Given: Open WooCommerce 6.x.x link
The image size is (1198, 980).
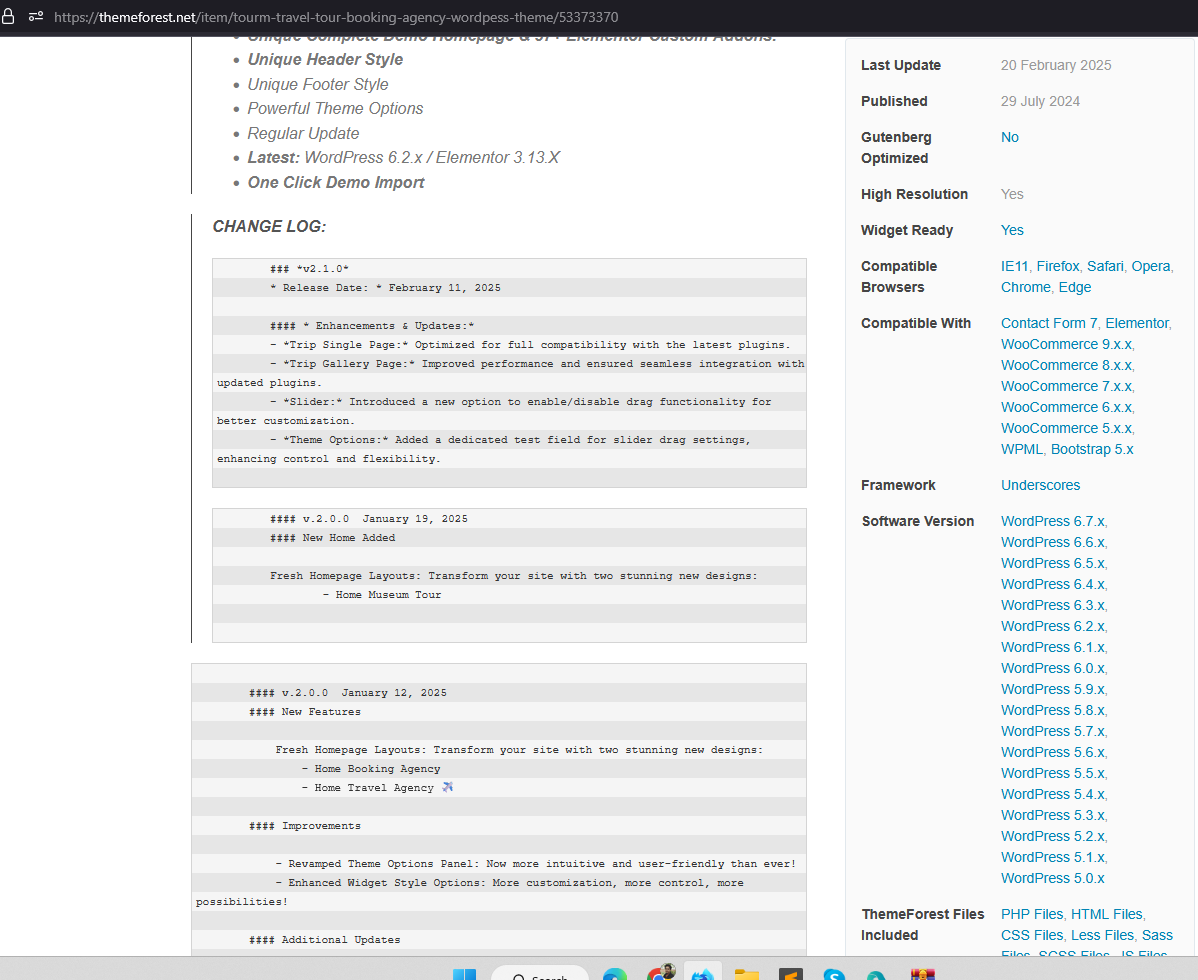Looking at the screenshot, I should 1067,407.
